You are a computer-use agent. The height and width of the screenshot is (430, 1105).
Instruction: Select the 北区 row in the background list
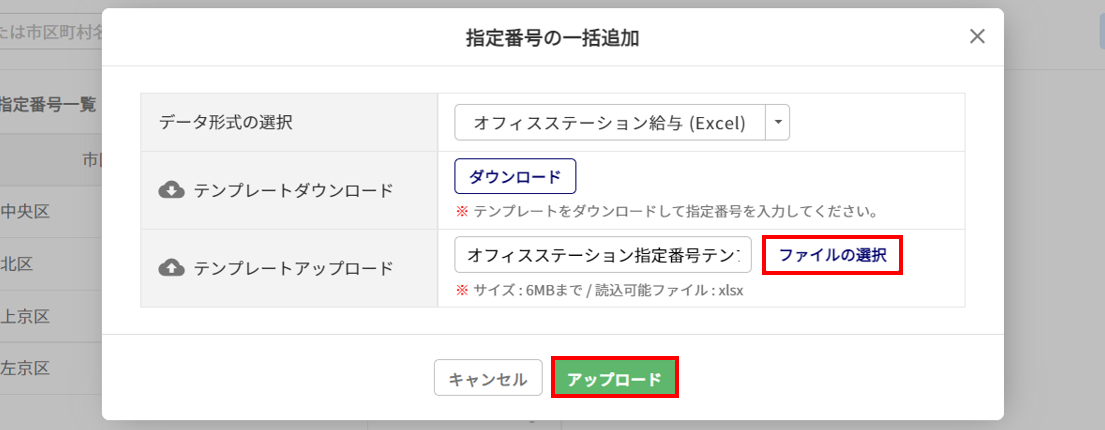(x=18, y=264)
